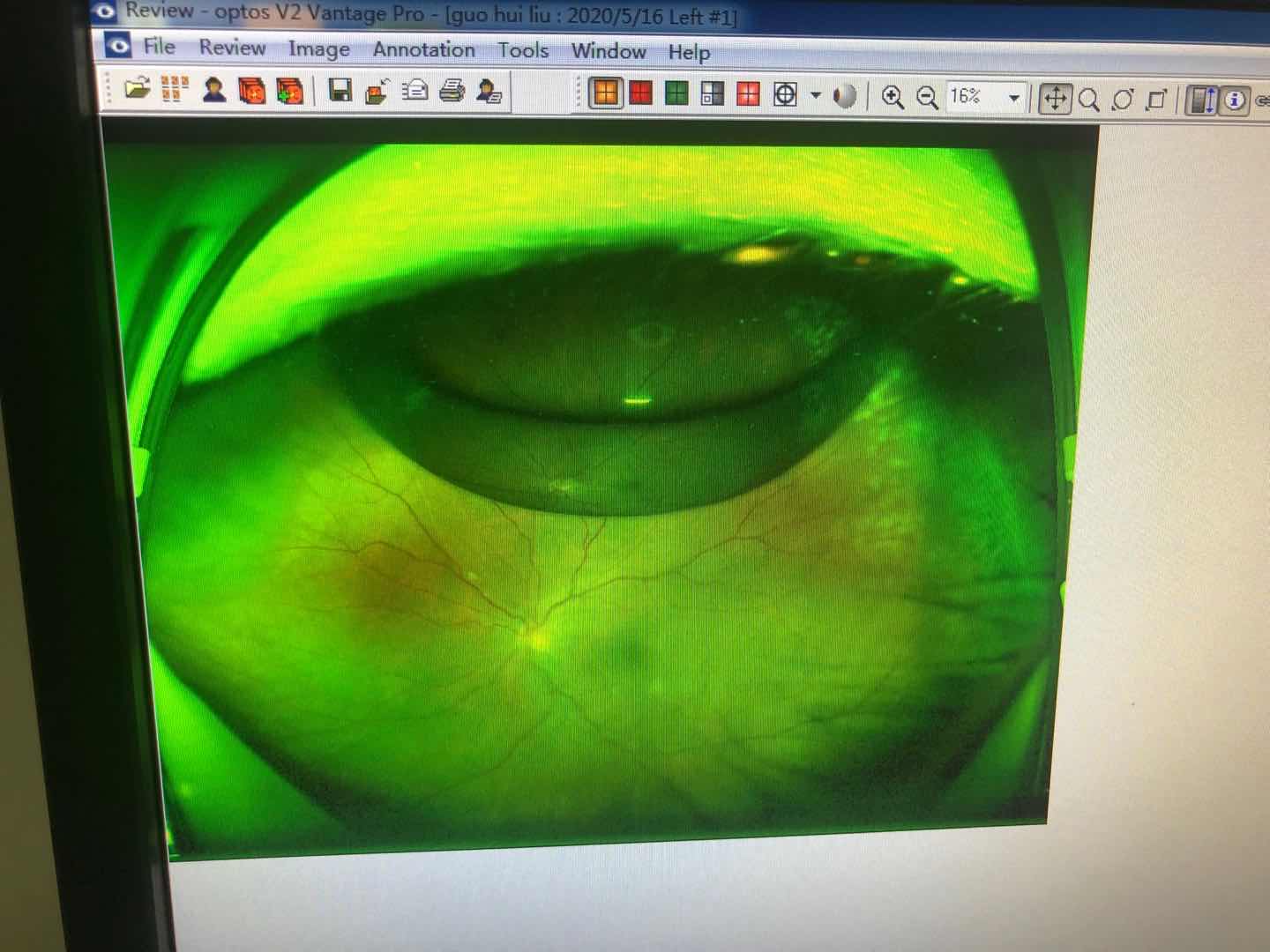1270x952 pixels.
Task: Click the open folder icon
Action: (x=137, y=88)
